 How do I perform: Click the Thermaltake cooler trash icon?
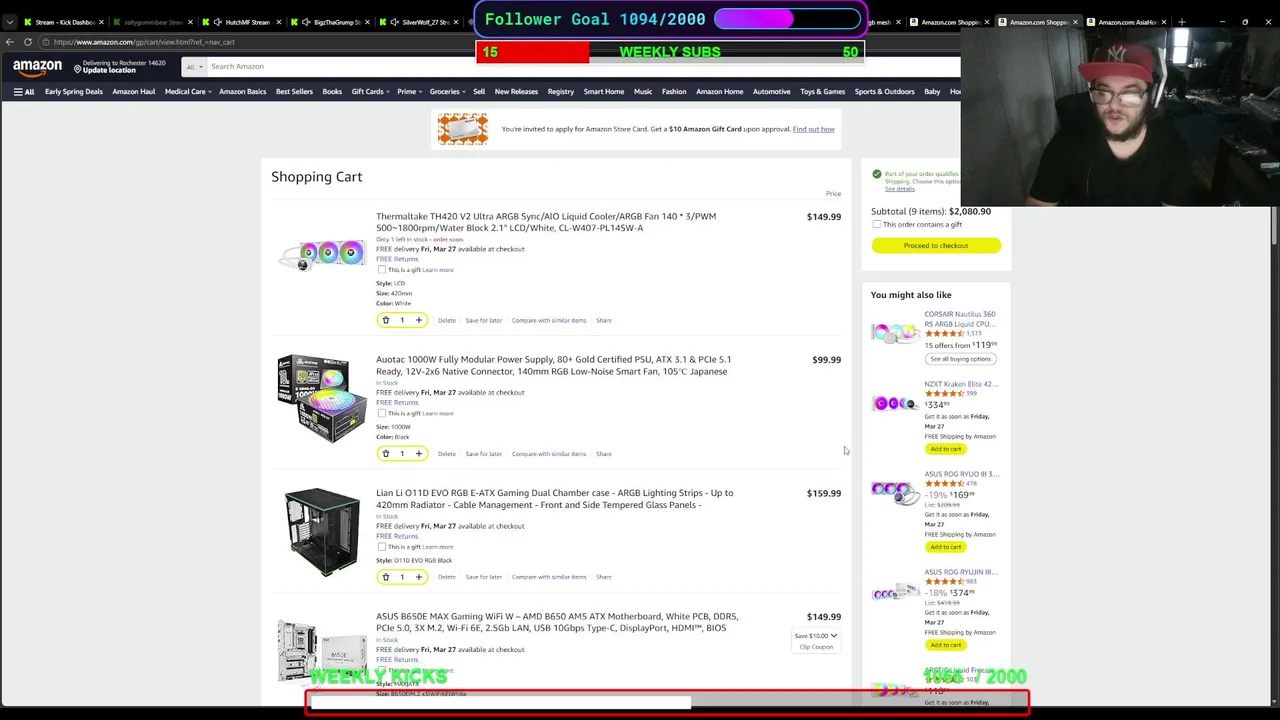click(386, 320)
